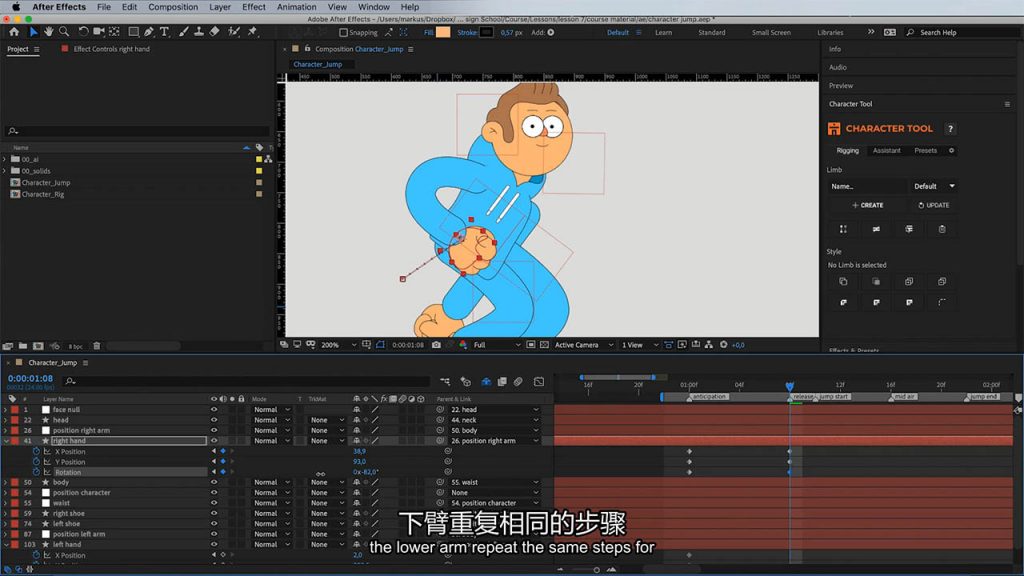The height and width of the screenshot is (576, 1024).
Task: Open the Layer menu
Action: (219, 7)
